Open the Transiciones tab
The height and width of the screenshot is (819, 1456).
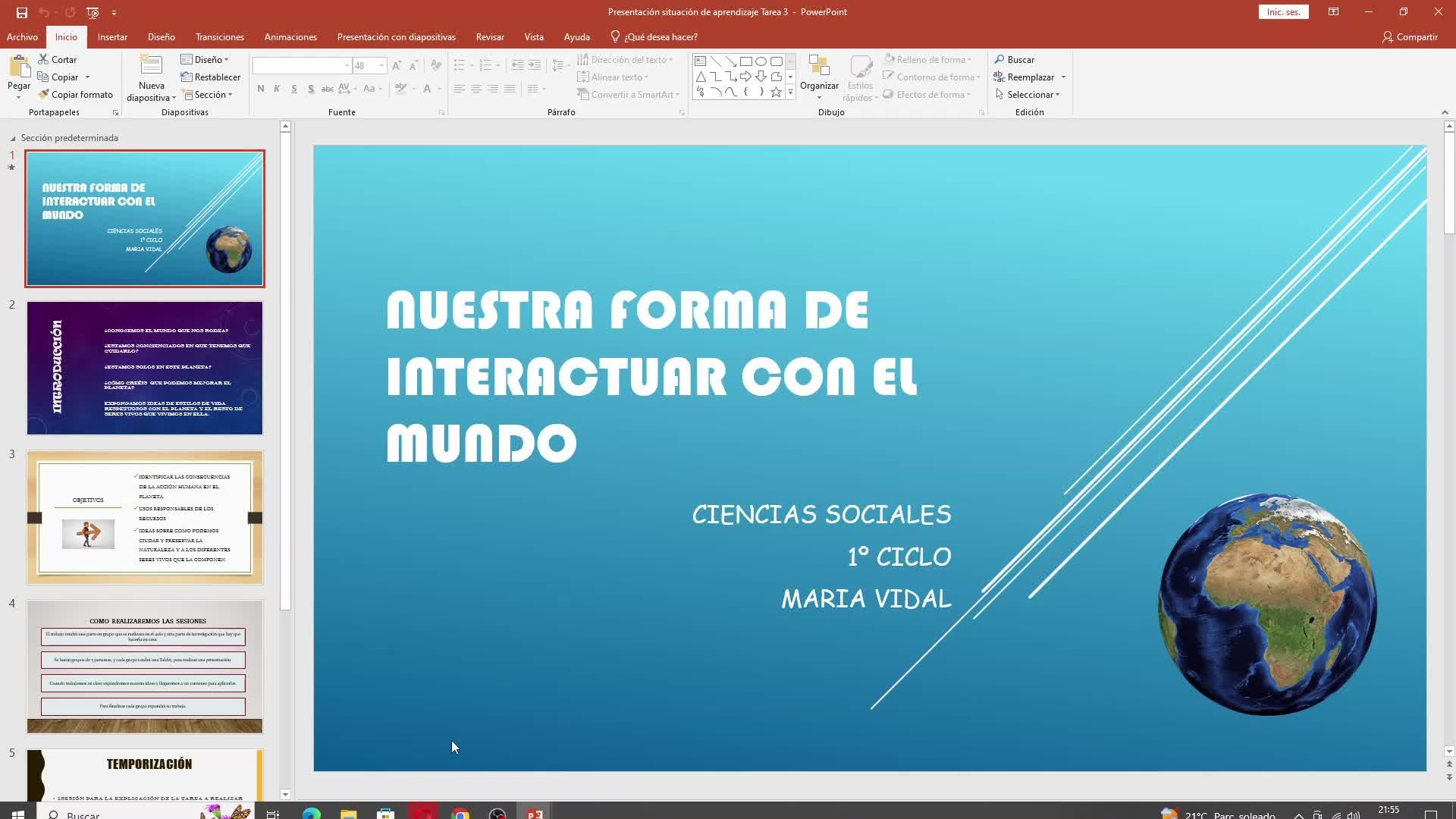coord(219,36)
